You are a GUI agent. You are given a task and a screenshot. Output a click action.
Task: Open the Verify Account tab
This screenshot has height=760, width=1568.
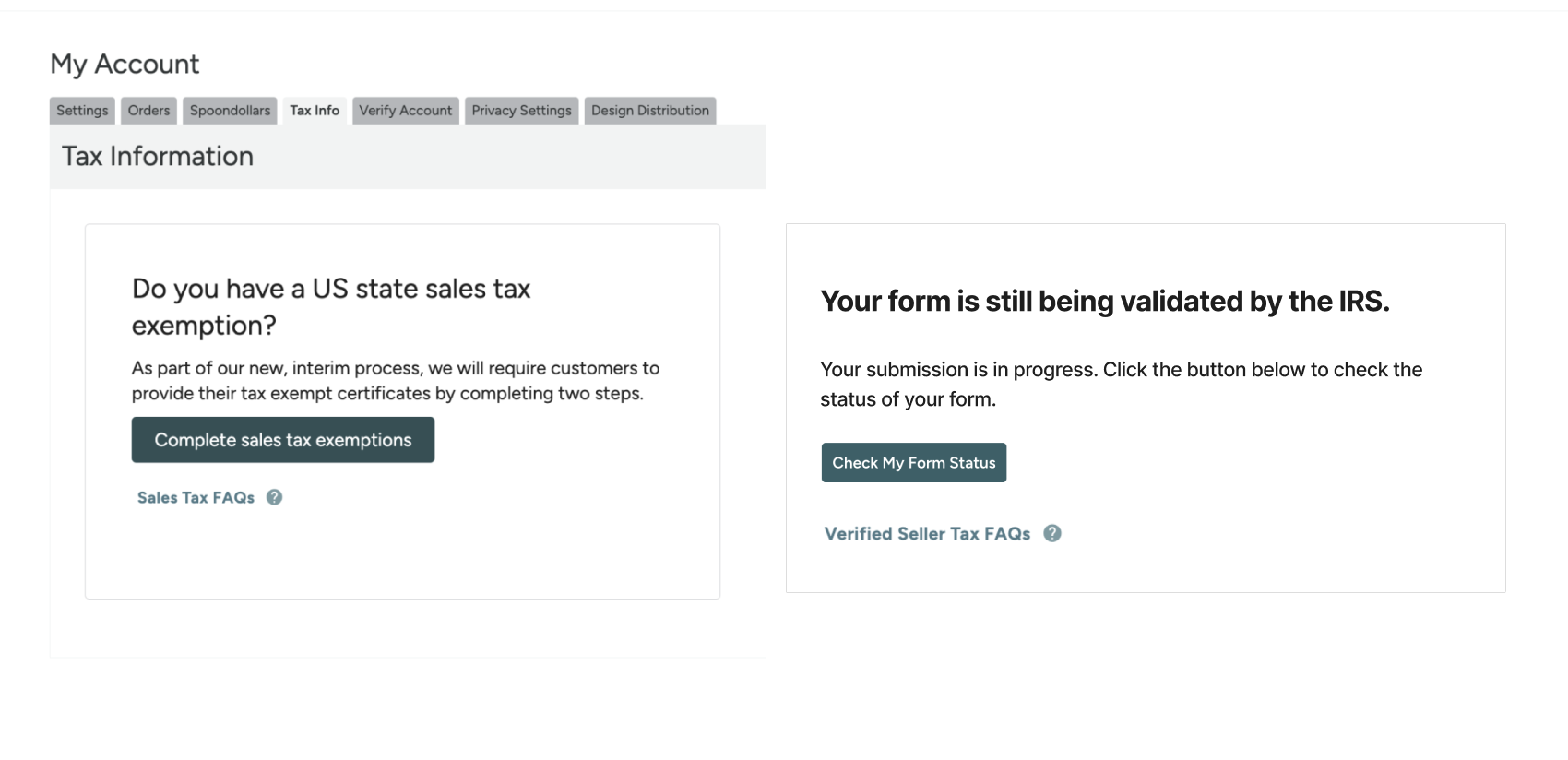coord(405,110)
